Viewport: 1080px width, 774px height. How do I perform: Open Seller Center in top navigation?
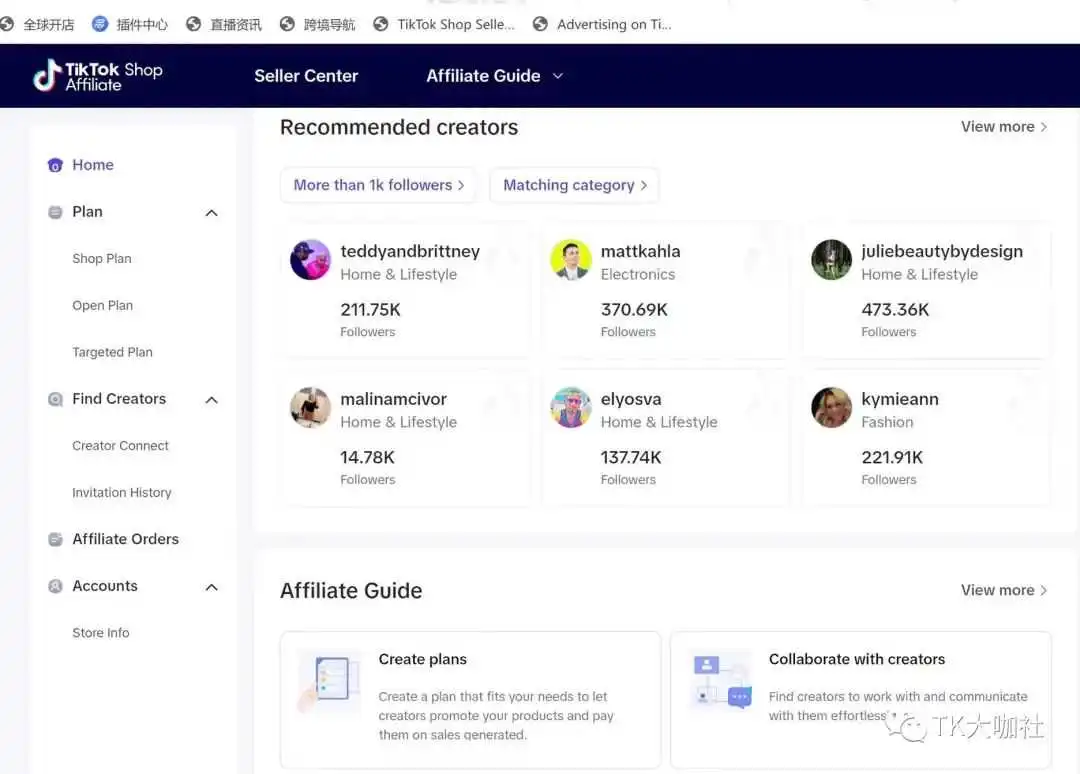[306, 76]
